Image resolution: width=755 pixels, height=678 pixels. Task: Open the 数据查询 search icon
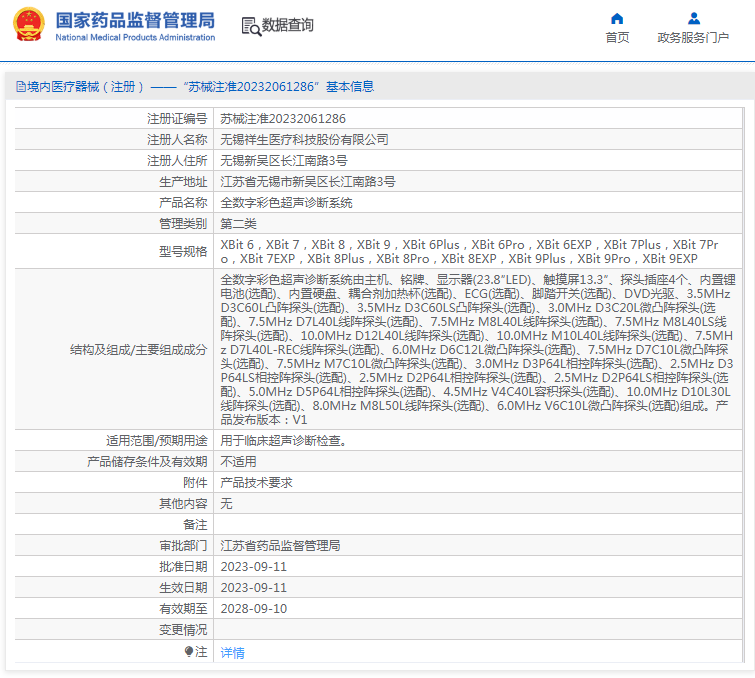[x=251, y=26]
